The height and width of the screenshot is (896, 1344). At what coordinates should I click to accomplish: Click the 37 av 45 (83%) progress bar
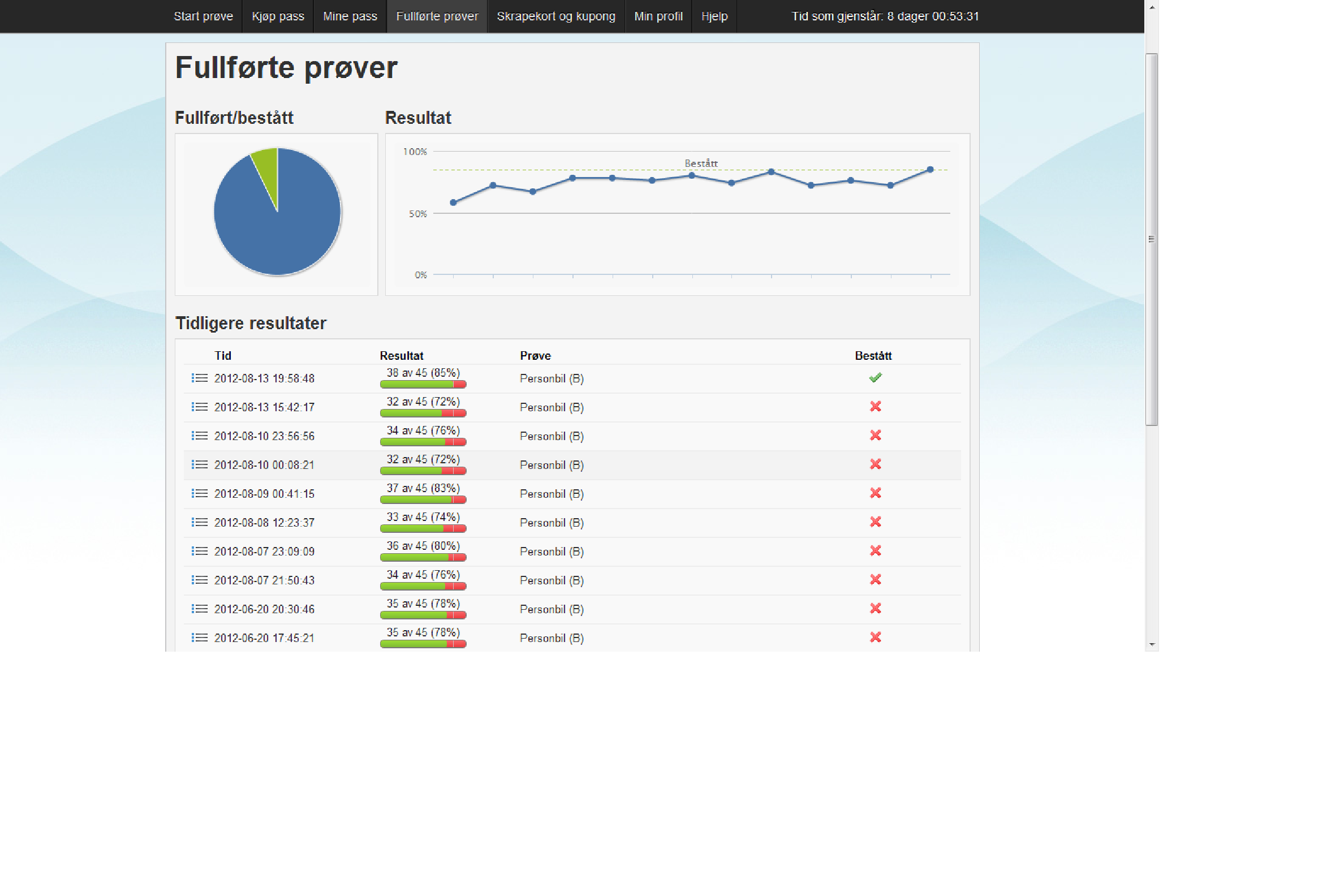[x=423, y=500]
